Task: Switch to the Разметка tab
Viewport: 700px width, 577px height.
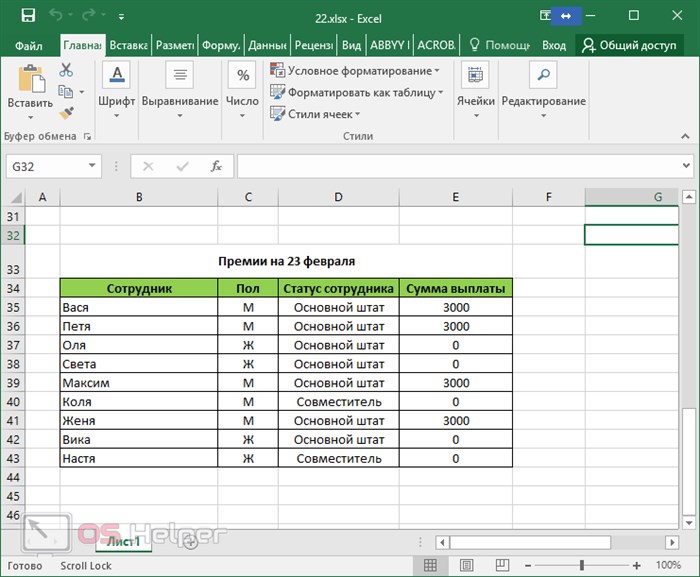Action: click(x=175, y=45)
